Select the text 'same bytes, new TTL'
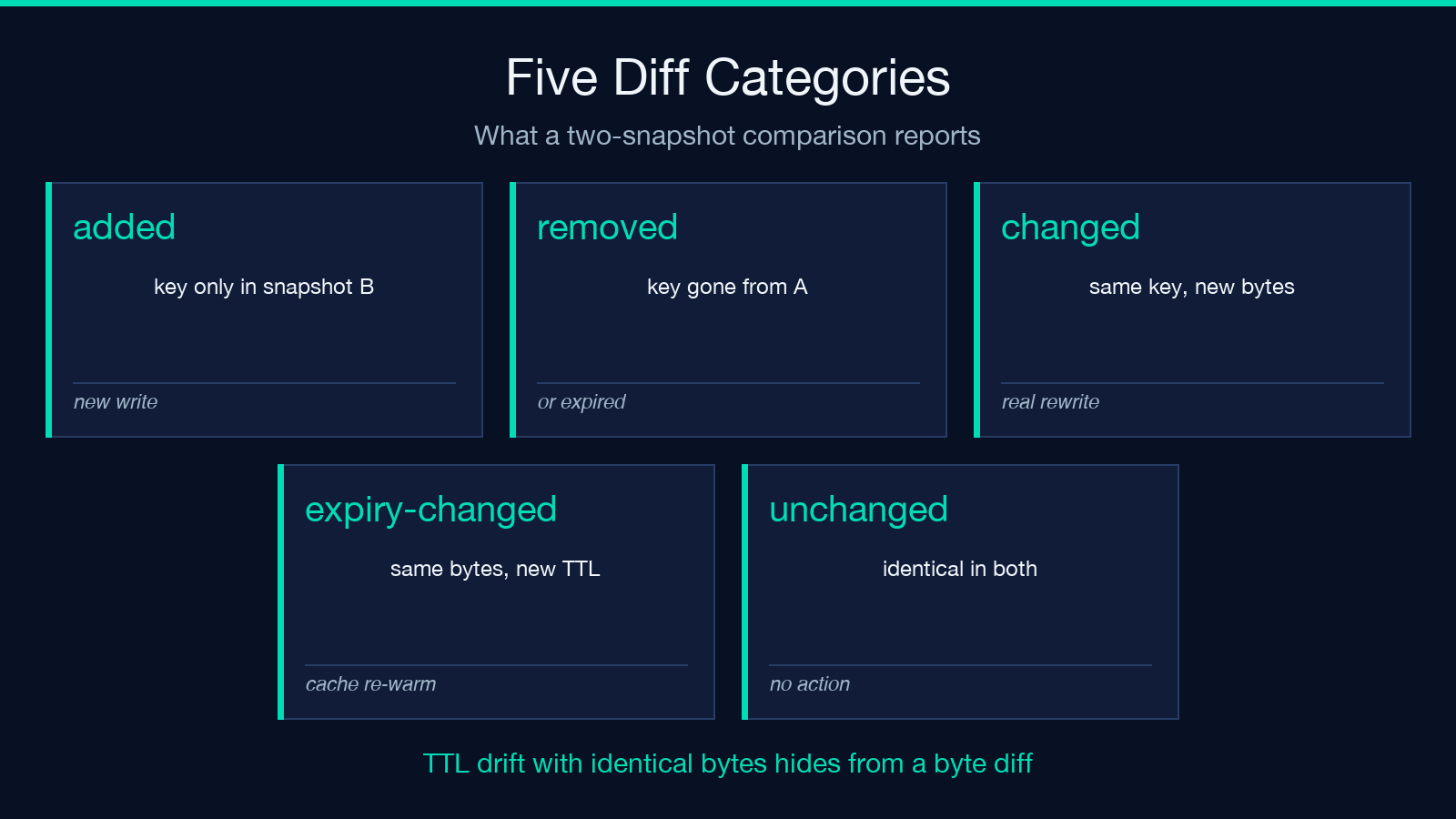This screenshot has height=819, width=1456. (495, 569)
